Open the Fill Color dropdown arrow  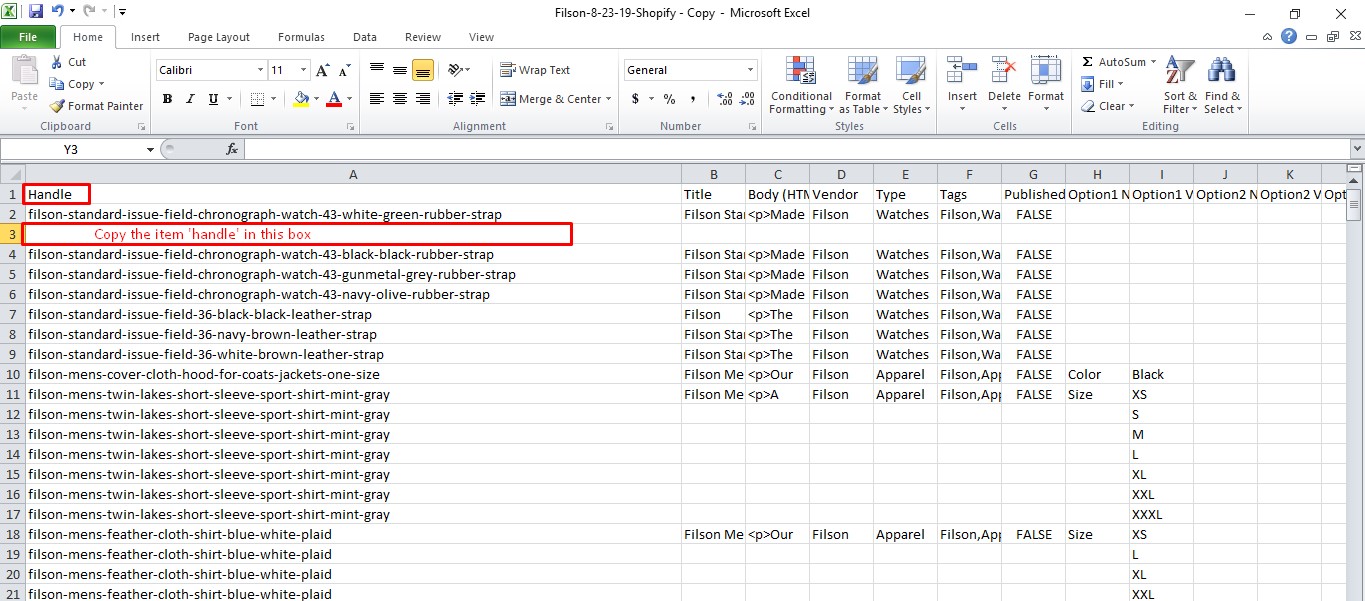pos(316,99)
